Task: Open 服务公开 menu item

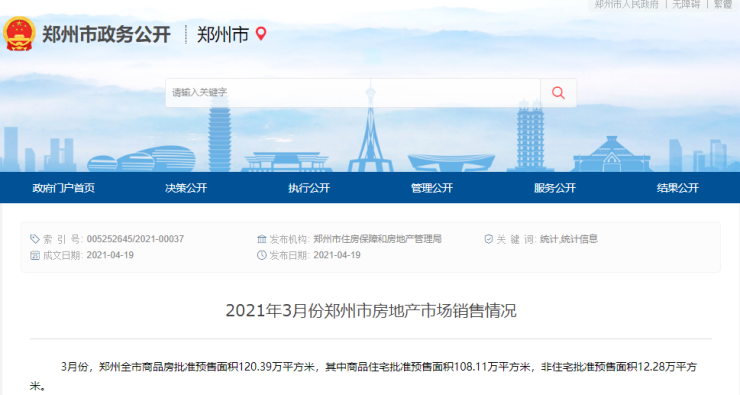Action: point(555,188)
